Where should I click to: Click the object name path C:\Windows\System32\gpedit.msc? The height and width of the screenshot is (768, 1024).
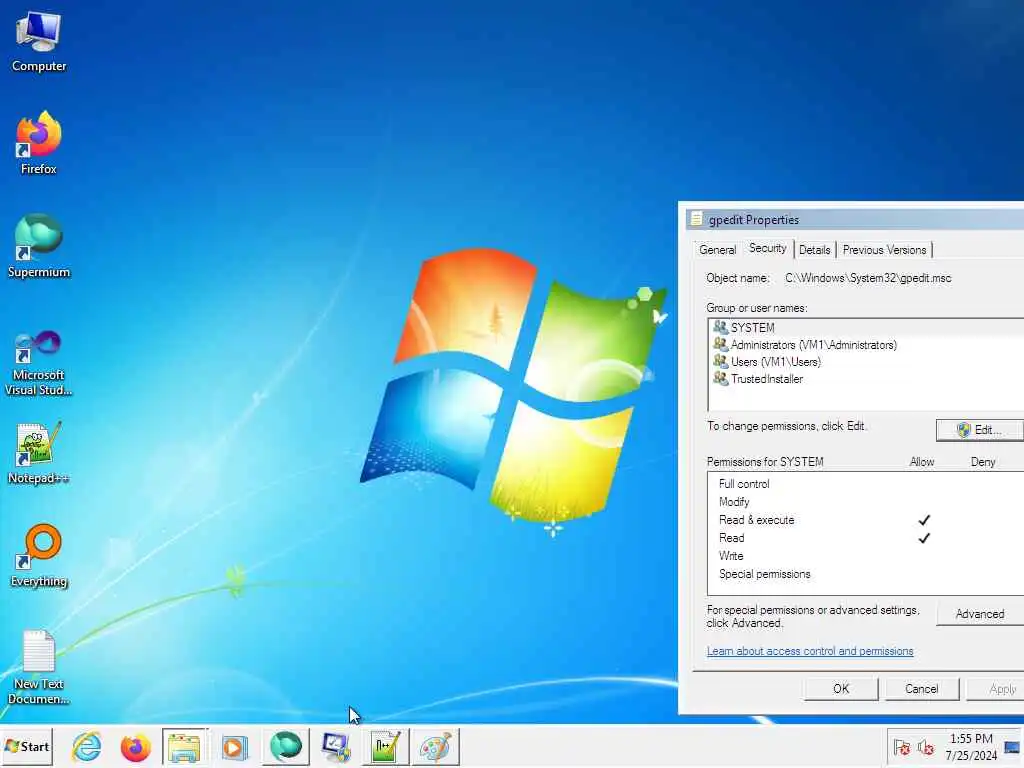click(868, 278)
